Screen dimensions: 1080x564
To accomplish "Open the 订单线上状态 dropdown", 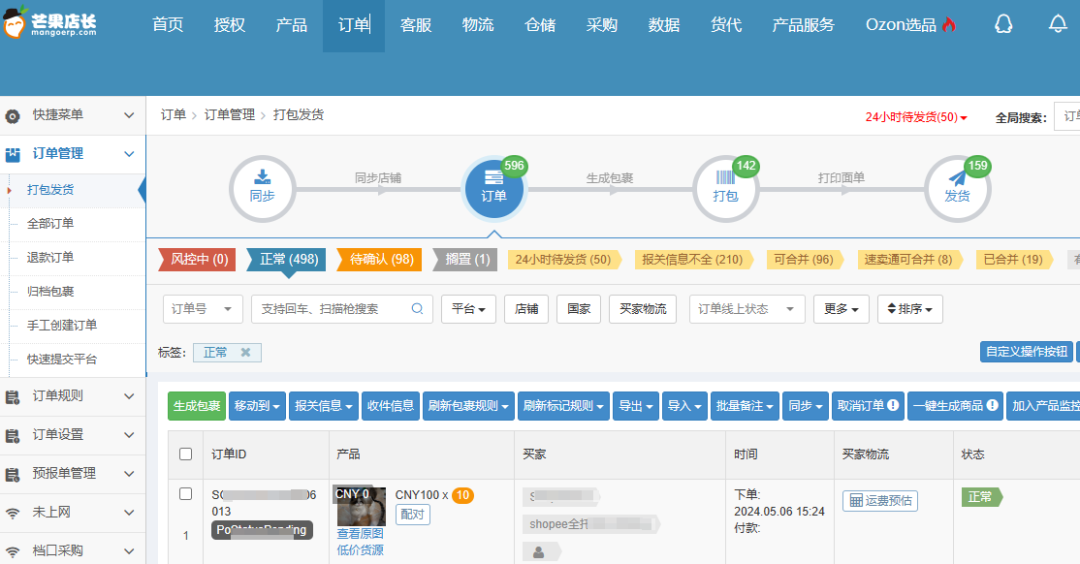I will pyautogui.click(x=747, y=309).
